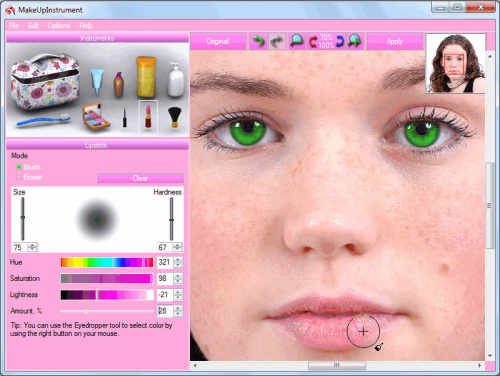Click the 70% 100% zoom preset button
Screen dimensions: 500x376
click(326, 41)
